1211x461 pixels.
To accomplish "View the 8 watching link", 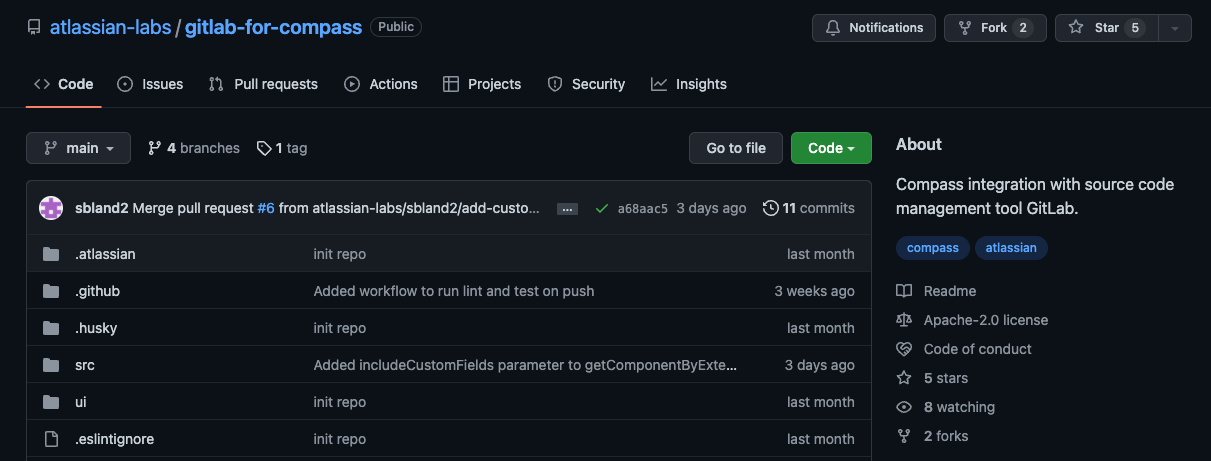I will tap(946, 407).
